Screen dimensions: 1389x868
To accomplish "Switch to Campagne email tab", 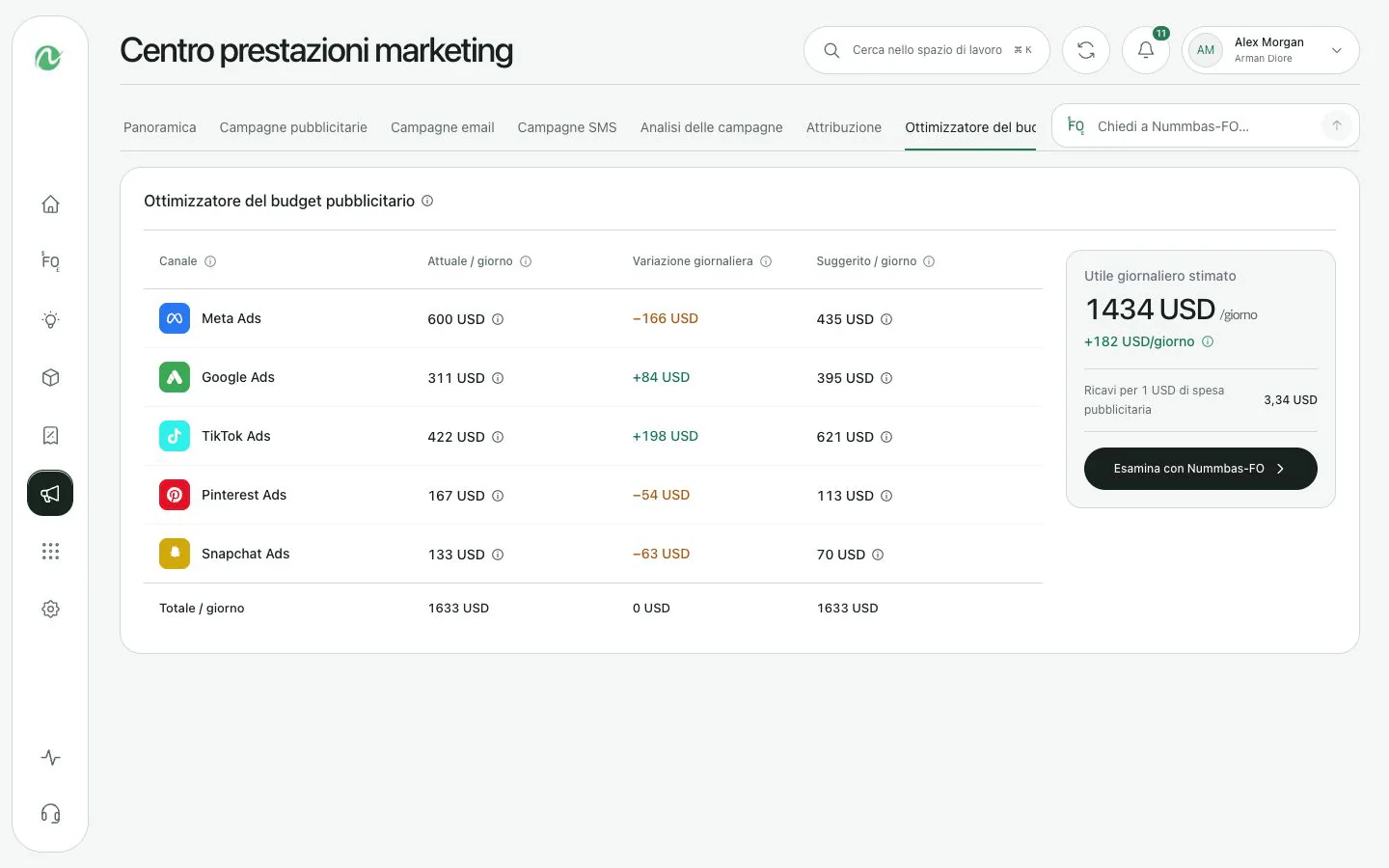I will point(443,127).
